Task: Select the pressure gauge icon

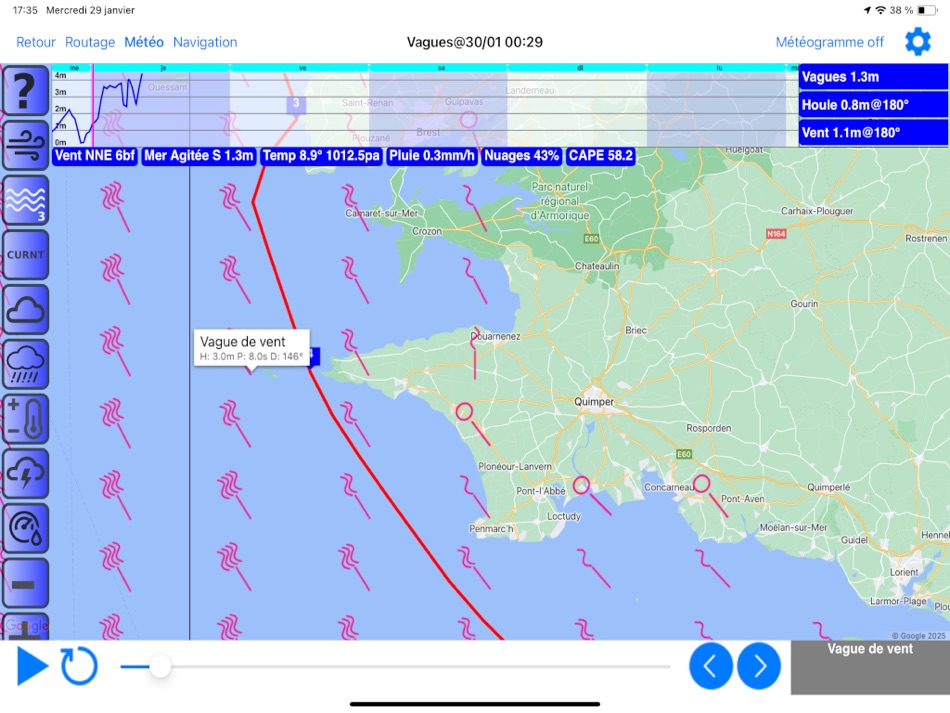Action: [25, 528]
